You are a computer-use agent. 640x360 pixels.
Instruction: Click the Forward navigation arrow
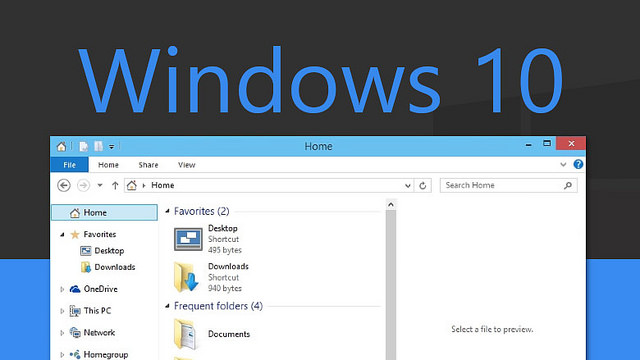point(83,185)
